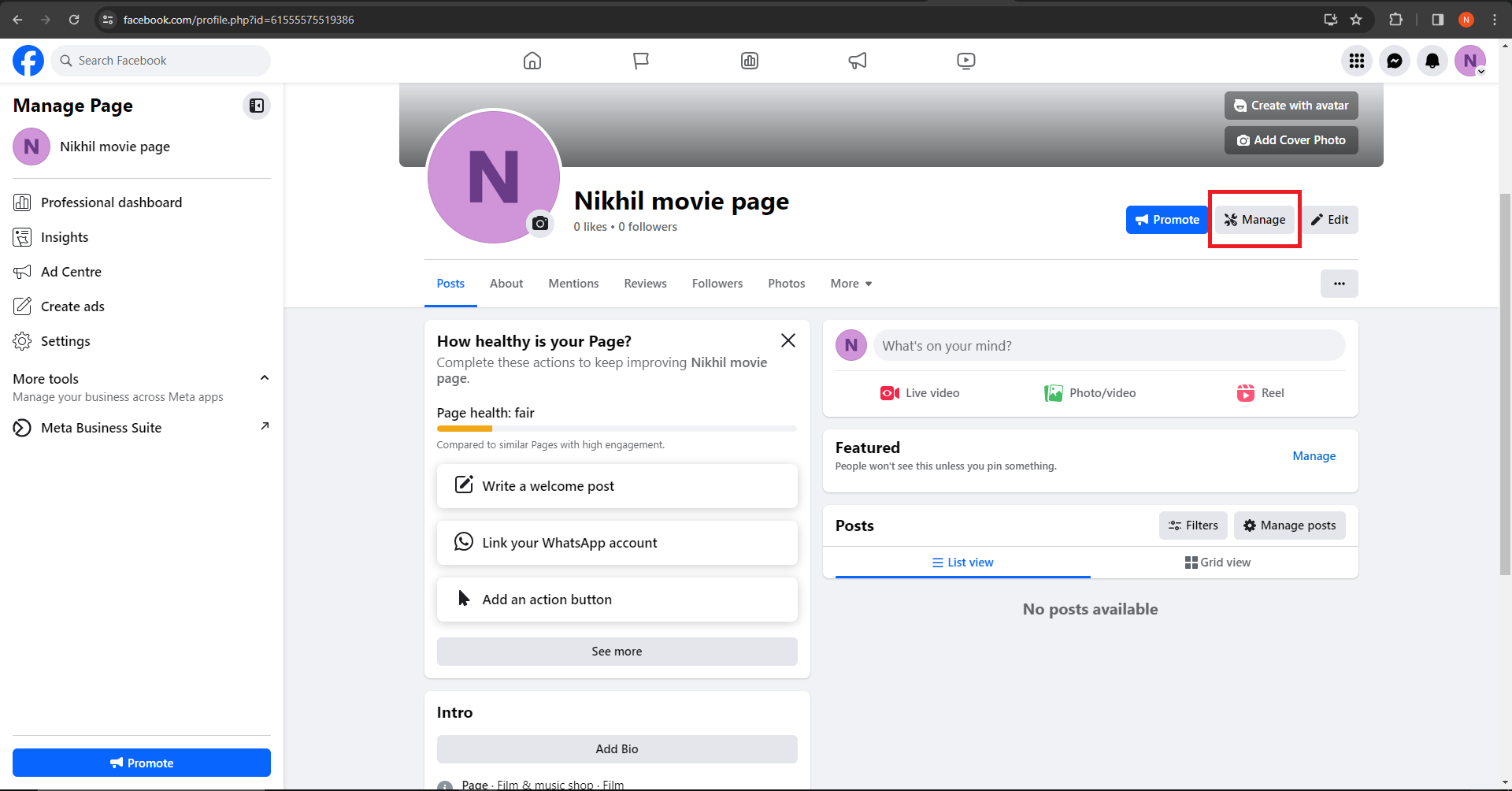Image resolution: width=1512 pixels, height=791 pixels.
Task: Select the Posts tab
Action: 450,284
